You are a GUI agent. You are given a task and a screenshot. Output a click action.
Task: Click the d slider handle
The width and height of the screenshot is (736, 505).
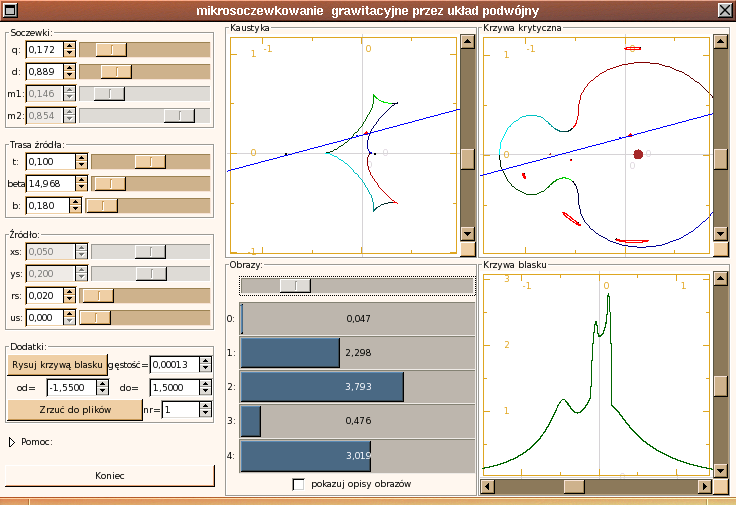(x=116, y=71)
